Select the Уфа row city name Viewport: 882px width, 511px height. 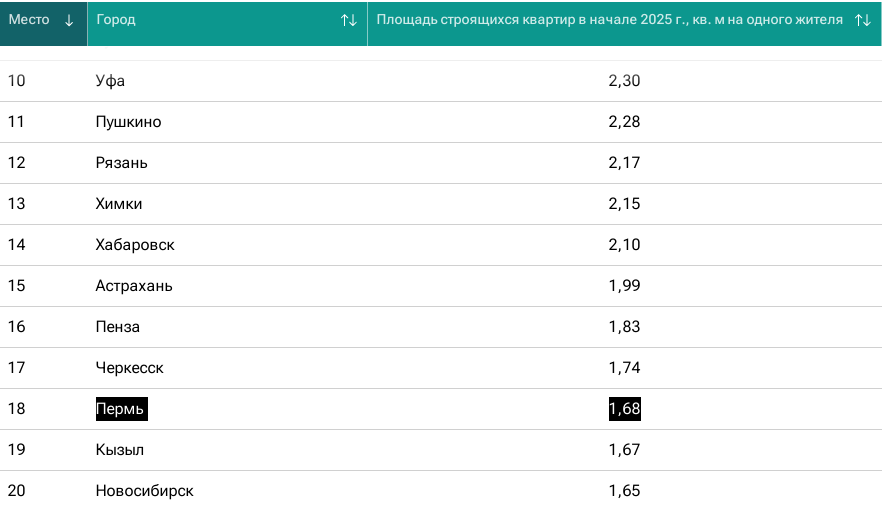(110, 81)
